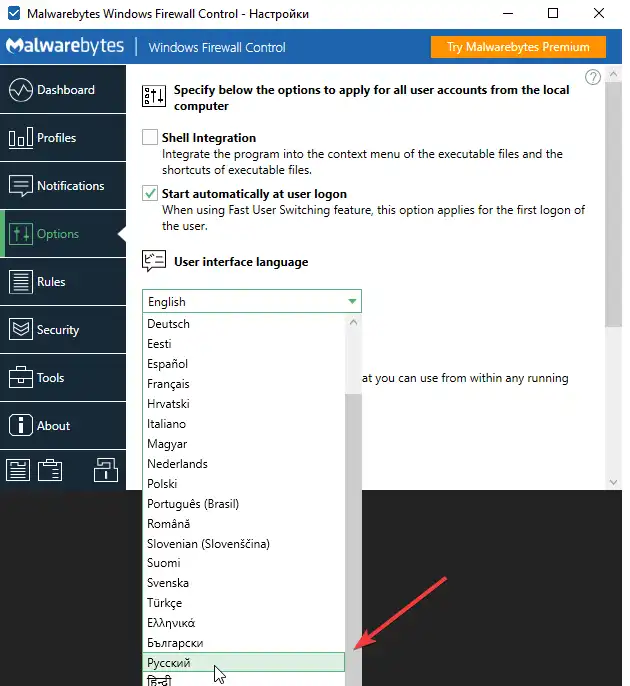Open the connections log clipboard icon
This screenshot has height=686, width=630.
coord(50,470)
